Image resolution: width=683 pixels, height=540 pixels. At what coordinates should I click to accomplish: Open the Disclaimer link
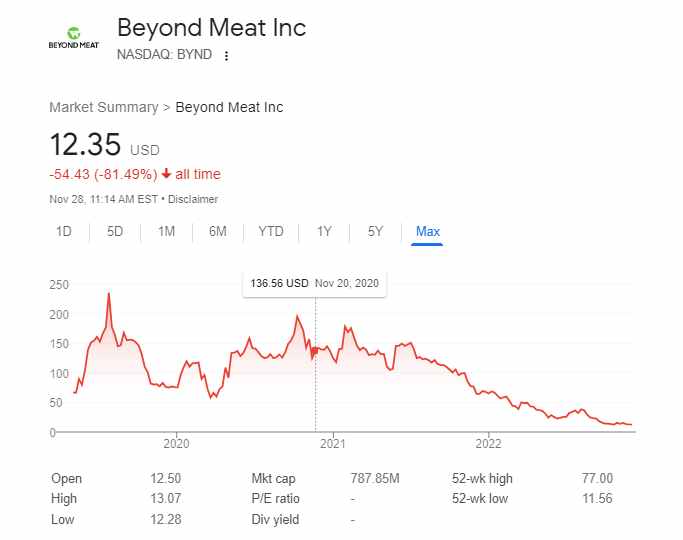[193, 199]
